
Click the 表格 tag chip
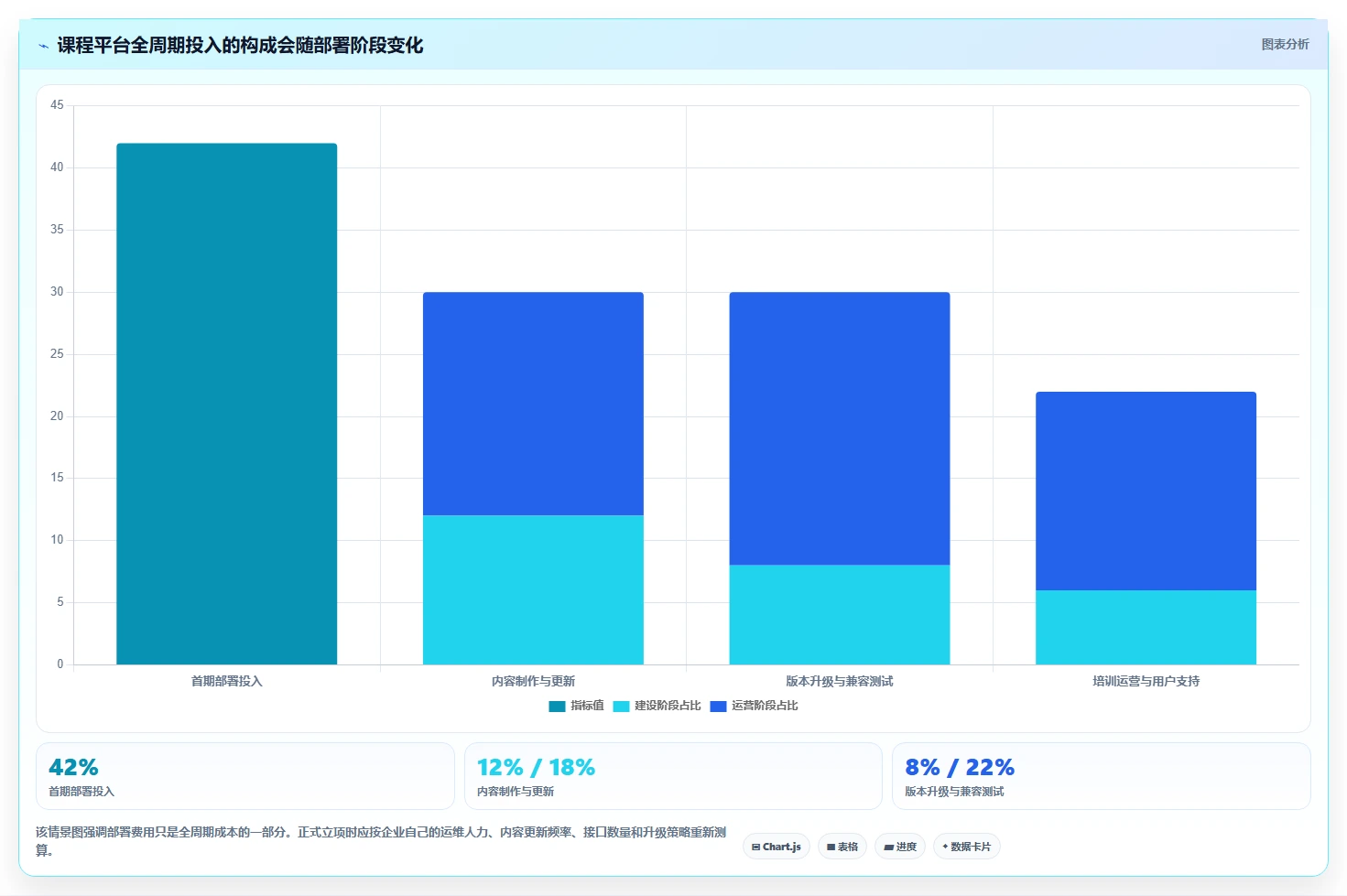842,847
